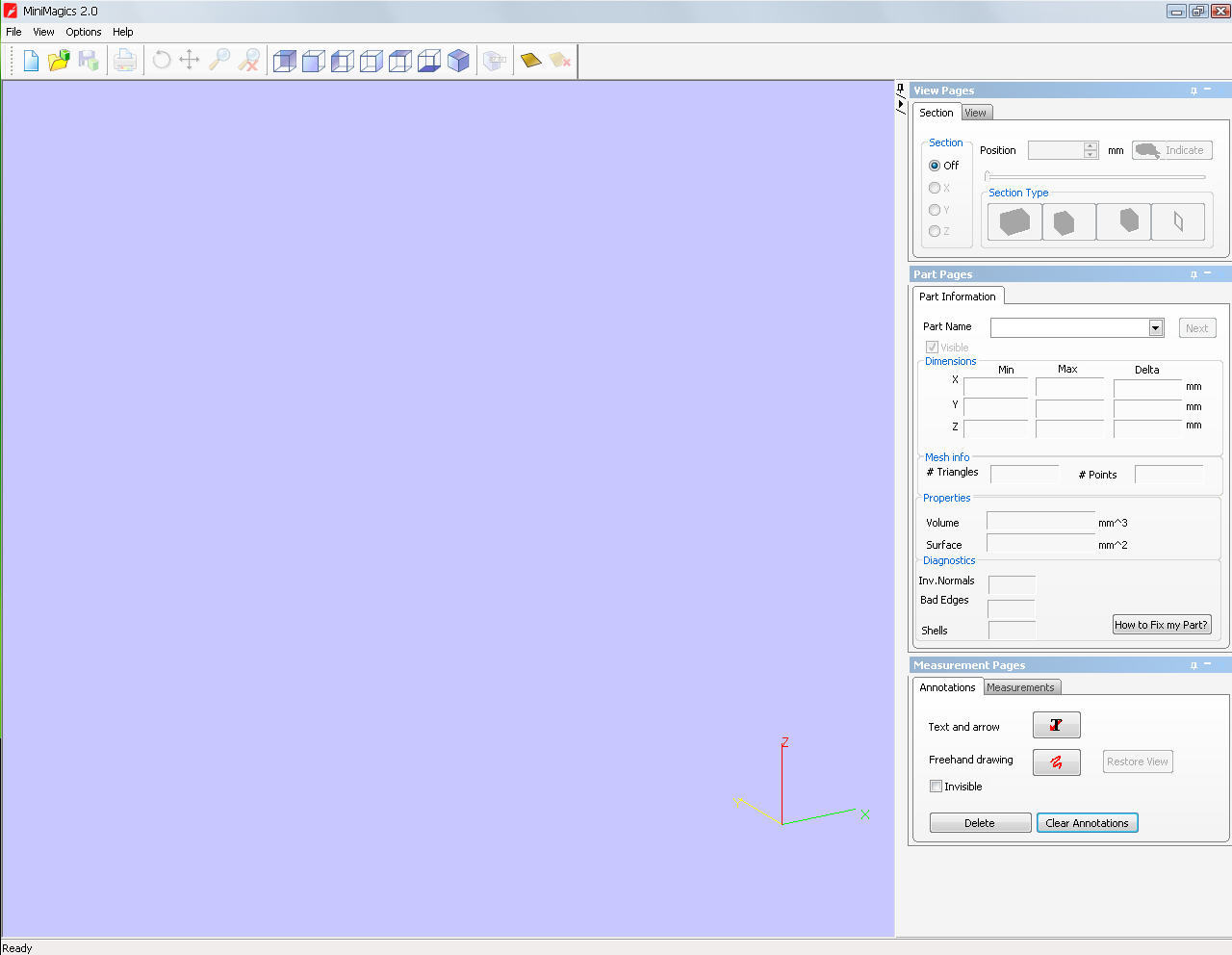Viewport: 1232px width, 955px height.
Task: Click How to Fix my Part?
Action: click(x=1162, y=625)
